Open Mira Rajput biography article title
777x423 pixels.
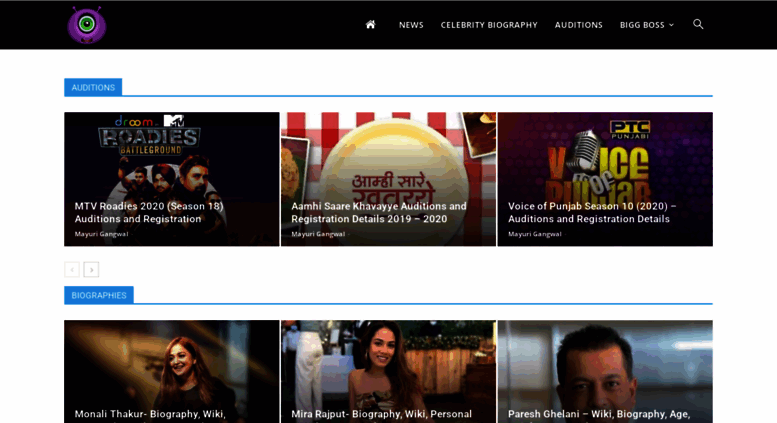point(381,414)
